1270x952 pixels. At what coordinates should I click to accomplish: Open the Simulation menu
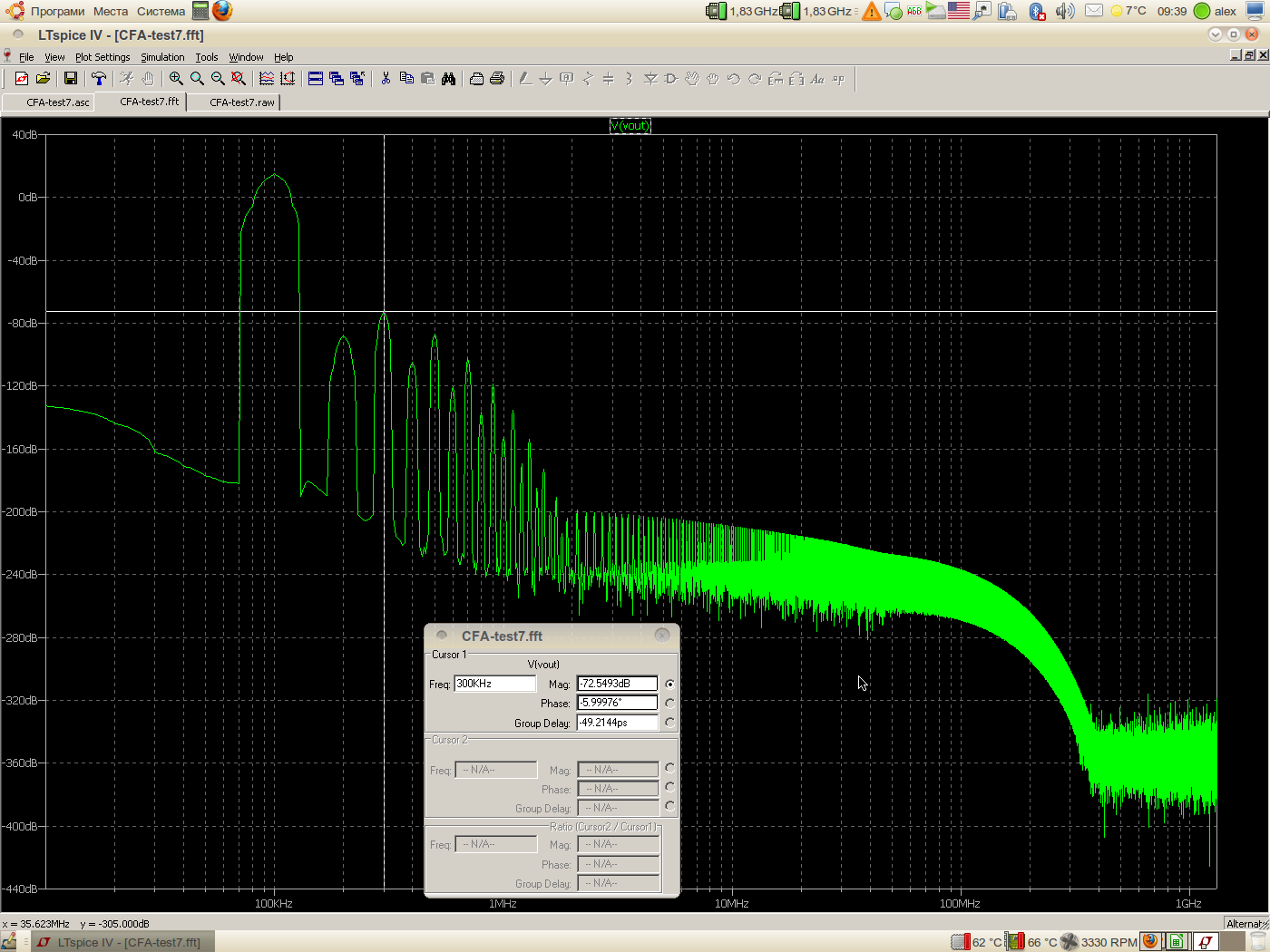pos(162,57)
